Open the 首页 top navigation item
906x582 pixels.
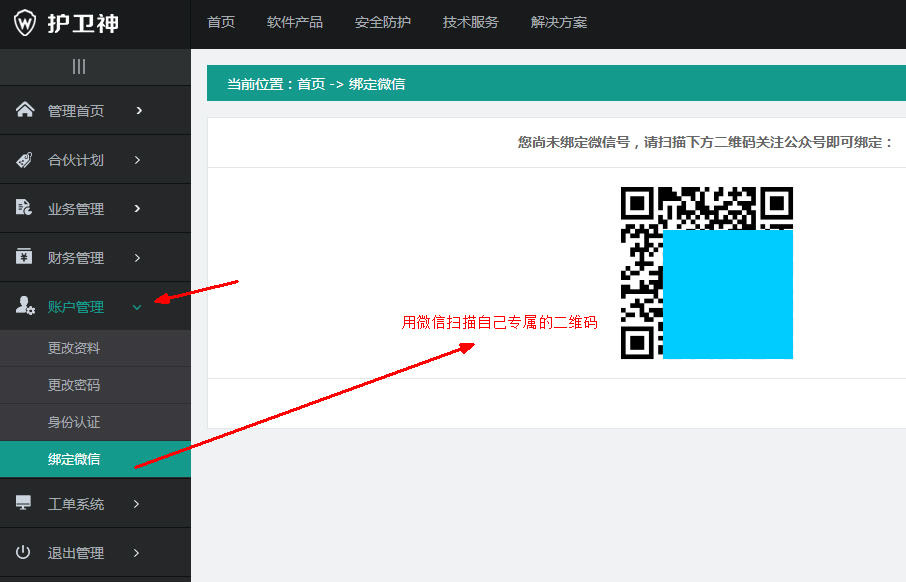[221, 23]
